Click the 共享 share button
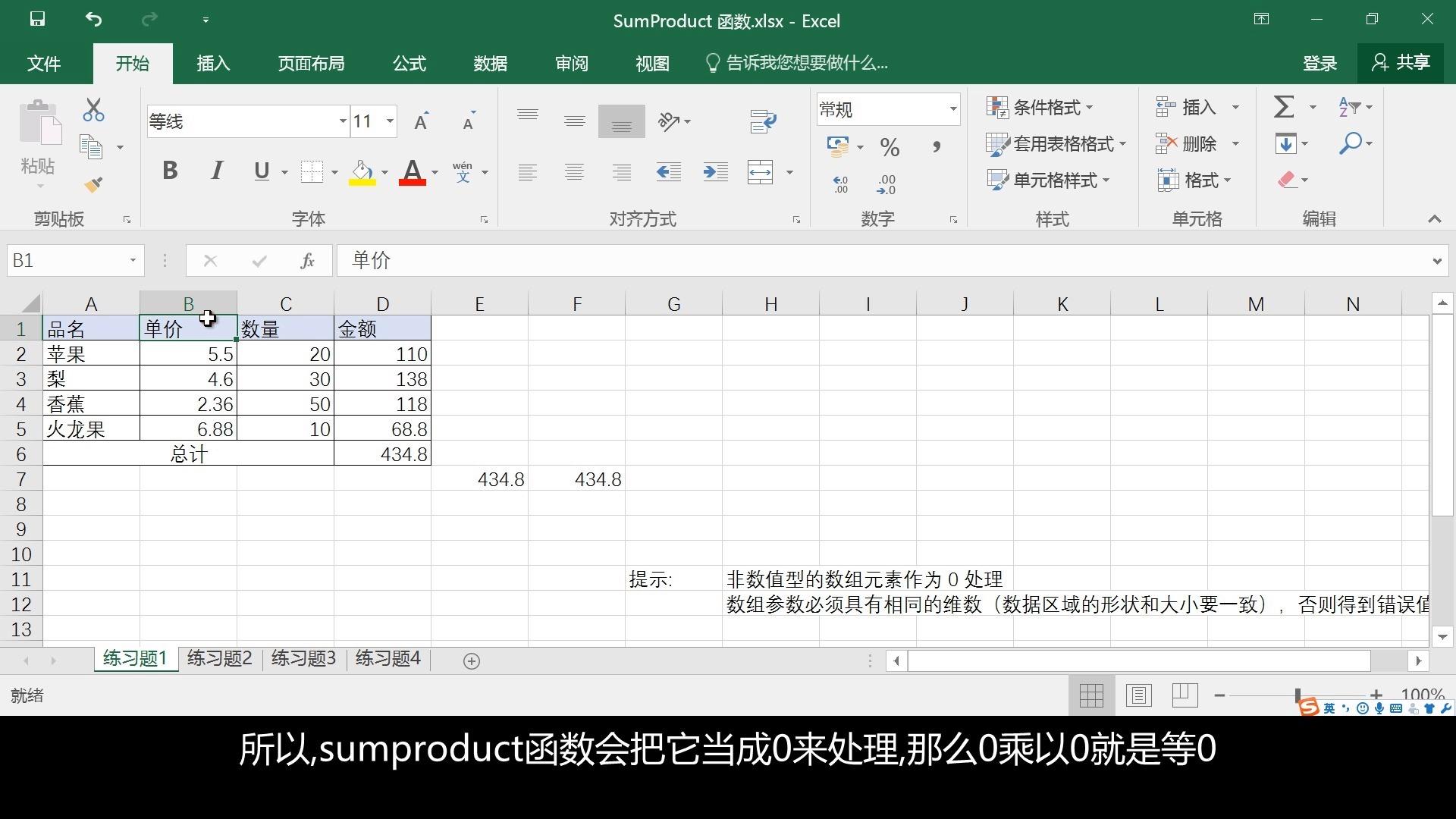Image resolution: width=1456 pixels, height=819 pixels. coord(1401,63)
